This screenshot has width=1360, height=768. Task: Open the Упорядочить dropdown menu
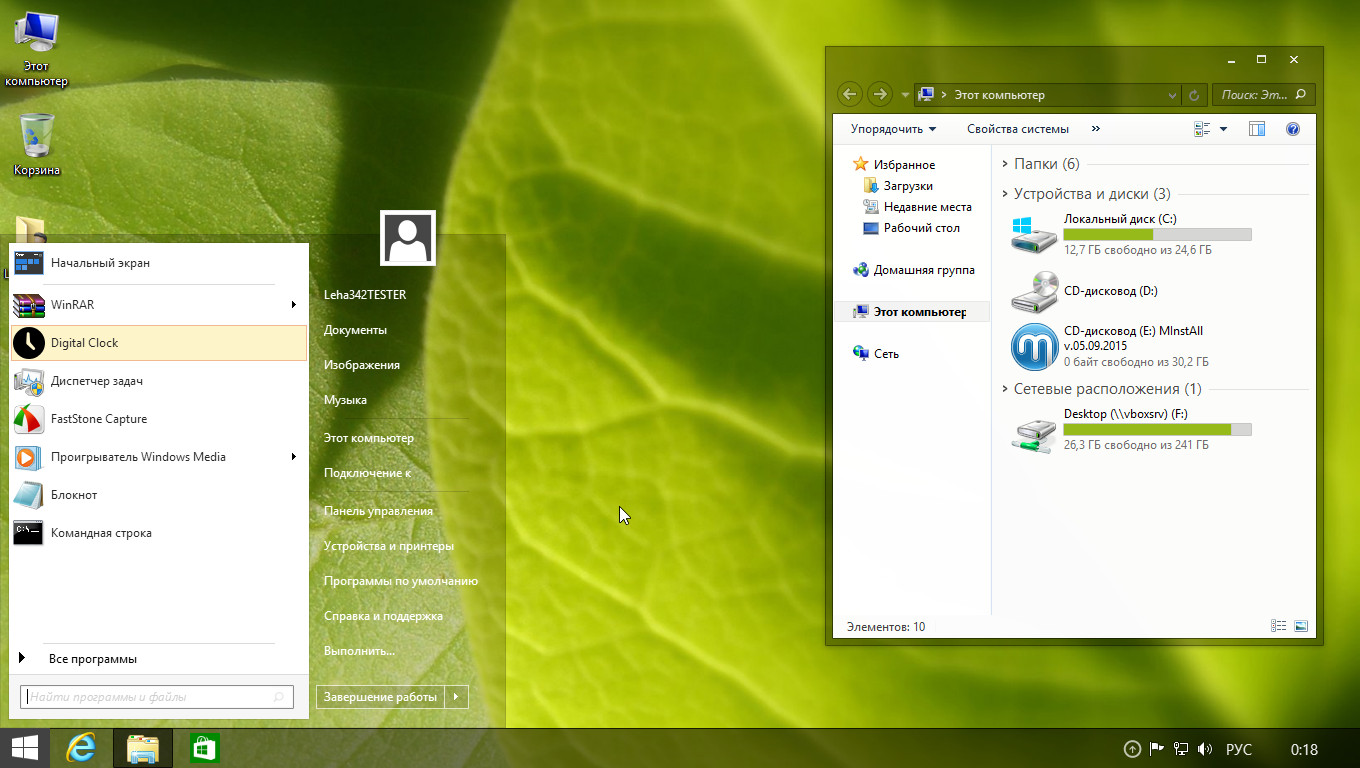point(893,129)
